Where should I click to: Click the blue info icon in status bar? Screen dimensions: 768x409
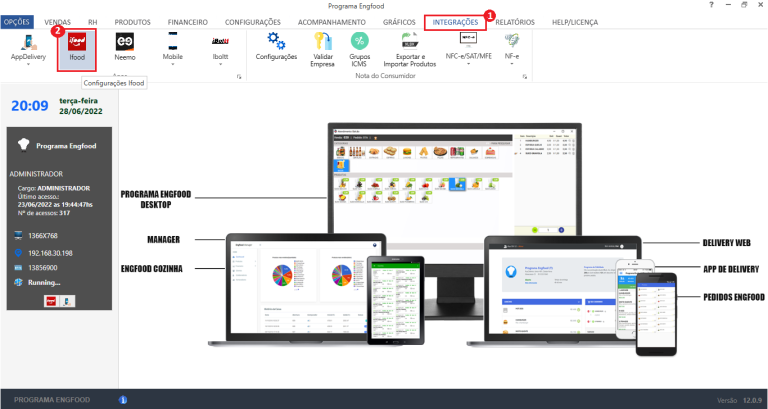(123, 400)
